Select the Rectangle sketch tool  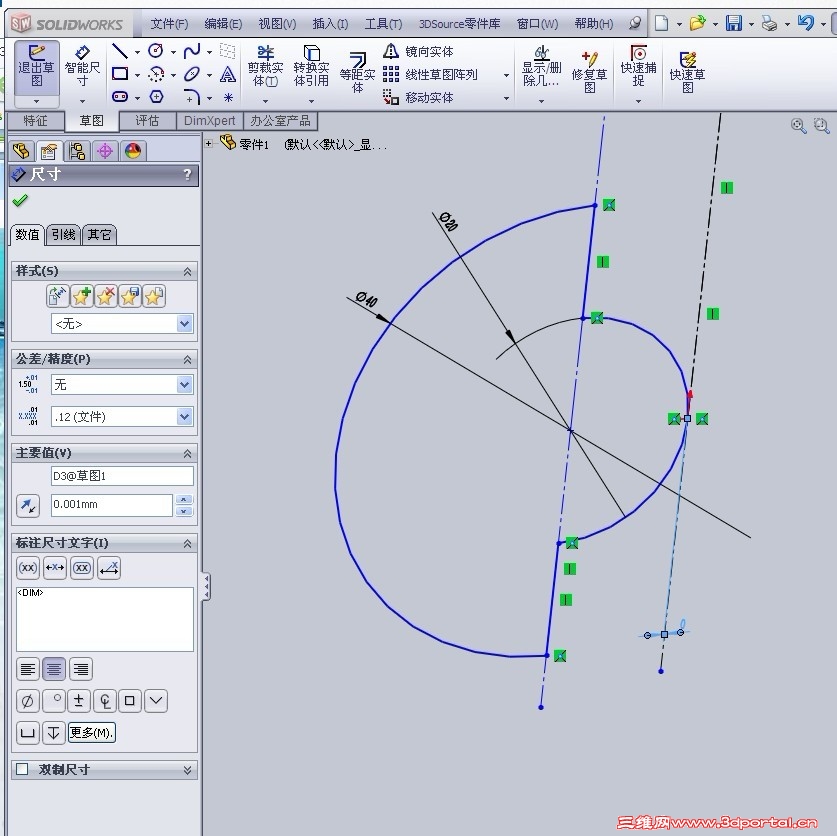click(120, 74)
